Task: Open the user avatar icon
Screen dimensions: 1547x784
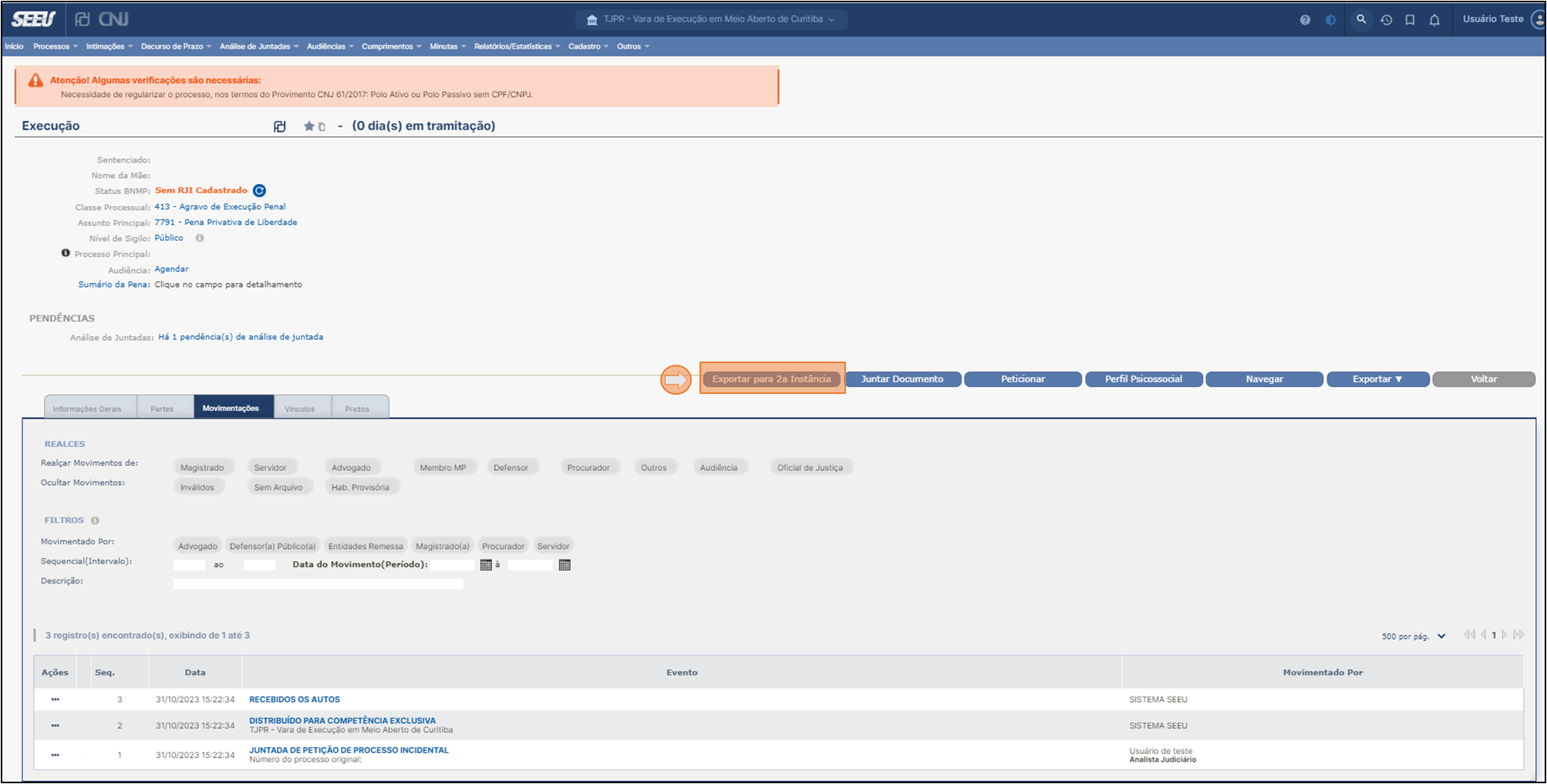Action: [x=1539, y=19]
